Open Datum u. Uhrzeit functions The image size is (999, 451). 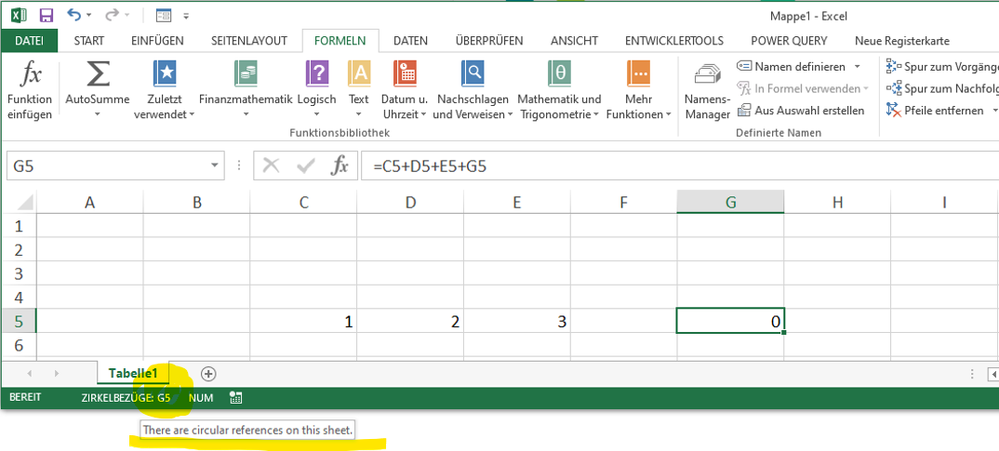pos(405,89)
